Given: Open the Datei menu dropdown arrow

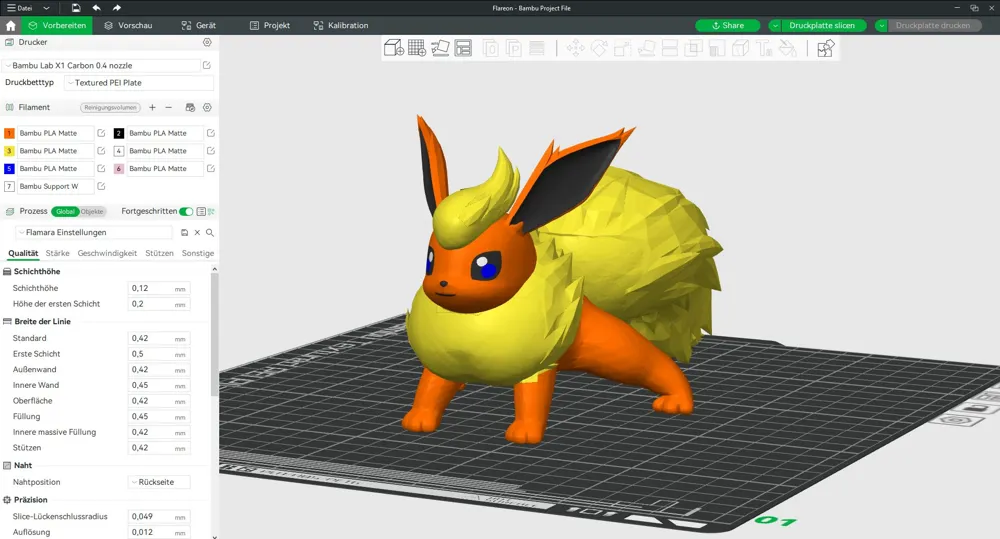Looking at the screenshot, I should pos(47,8).
